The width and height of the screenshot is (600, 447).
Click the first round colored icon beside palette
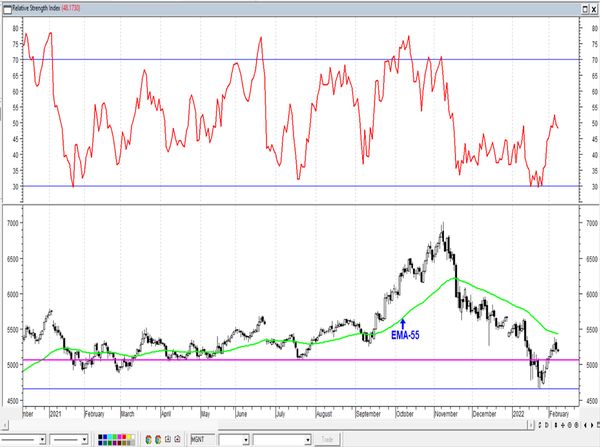(149, 439)
